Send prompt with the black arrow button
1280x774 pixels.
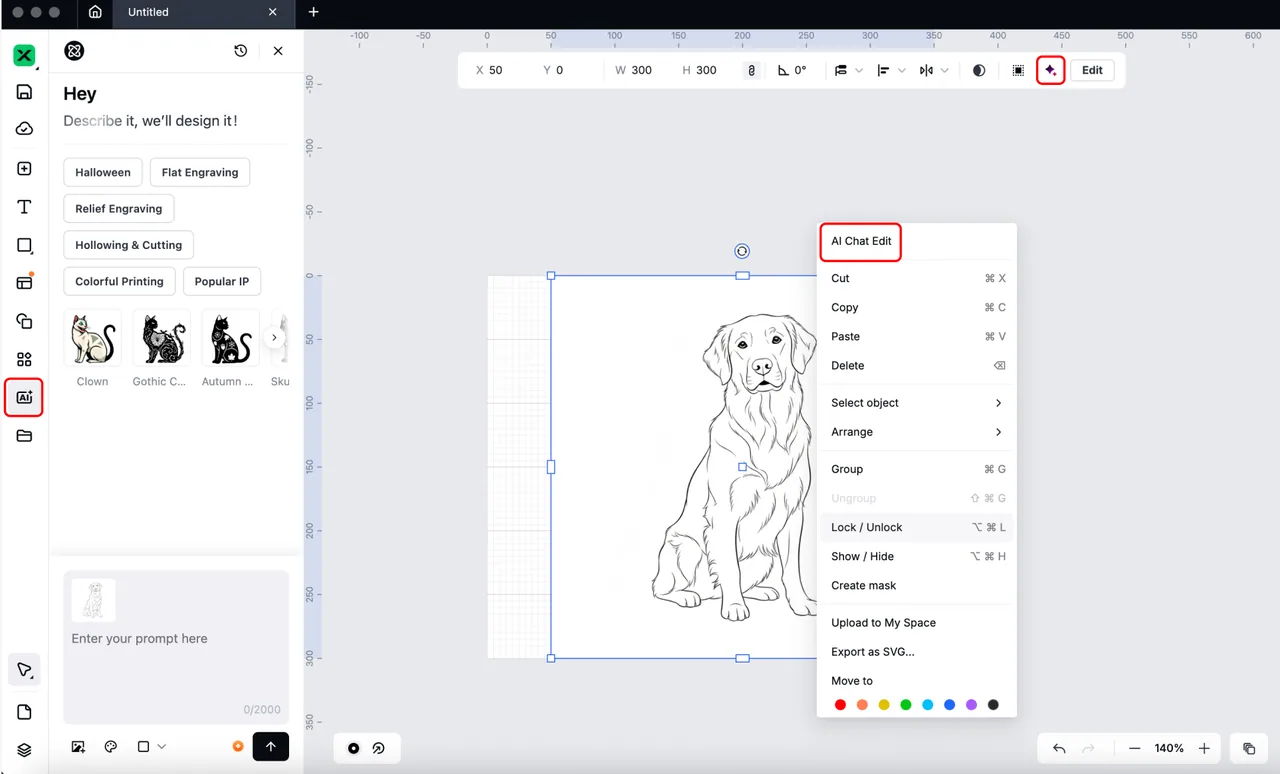click(x=271, y=747)
